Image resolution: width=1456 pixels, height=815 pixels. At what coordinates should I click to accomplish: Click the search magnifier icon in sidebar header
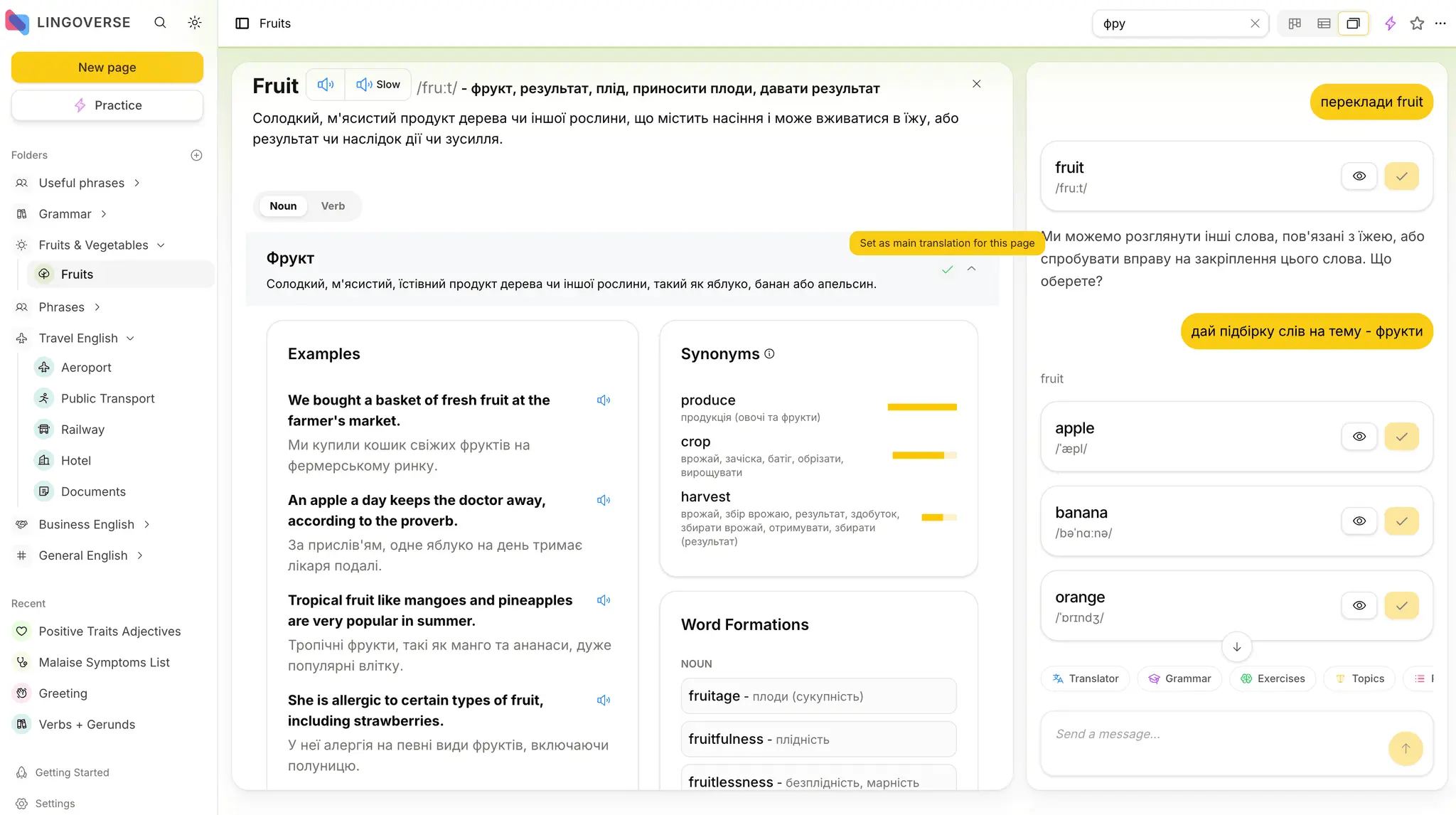pos(160,23)
